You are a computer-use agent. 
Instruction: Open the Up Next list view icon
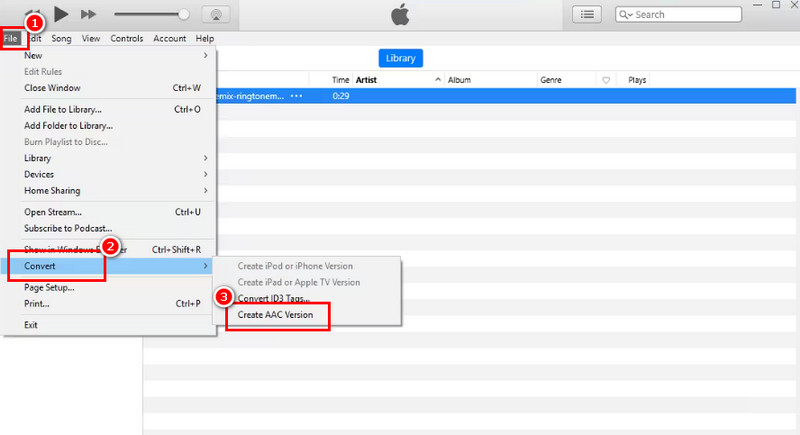[x=587, y=14]
